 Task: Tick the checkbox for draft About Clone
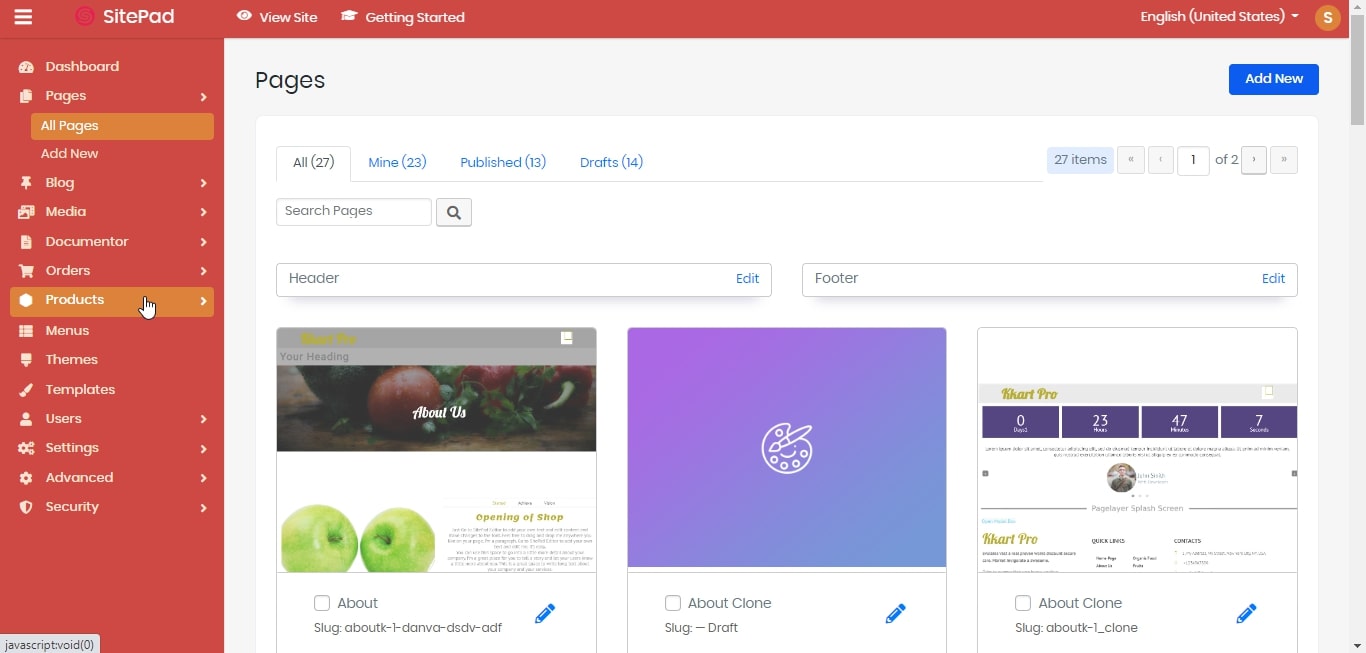[x=673, y=603]
